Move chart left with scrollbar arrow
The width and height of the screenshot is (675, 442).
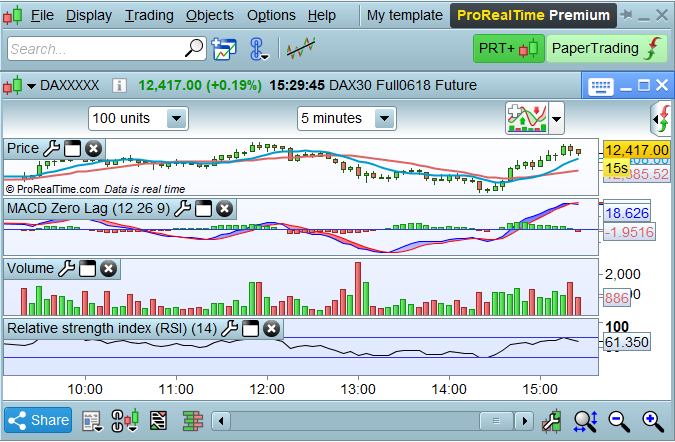click(221, 421)
